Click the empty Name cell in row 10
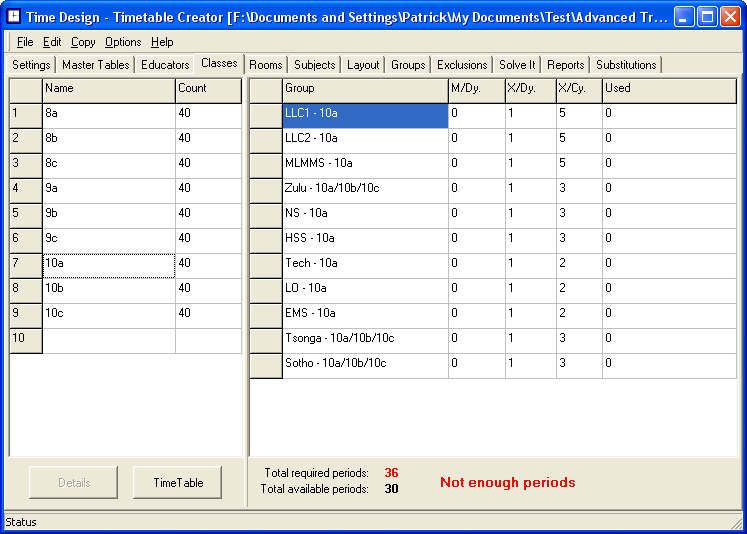 coord(108,340)
